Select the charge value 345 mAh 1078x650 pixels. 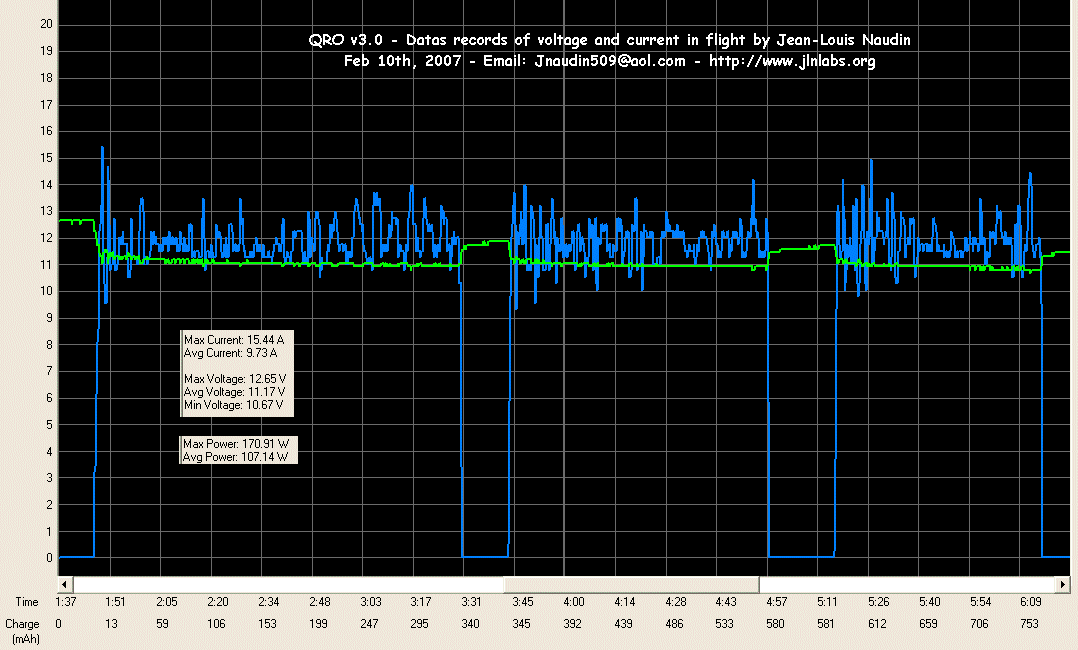tap(521, 624)
